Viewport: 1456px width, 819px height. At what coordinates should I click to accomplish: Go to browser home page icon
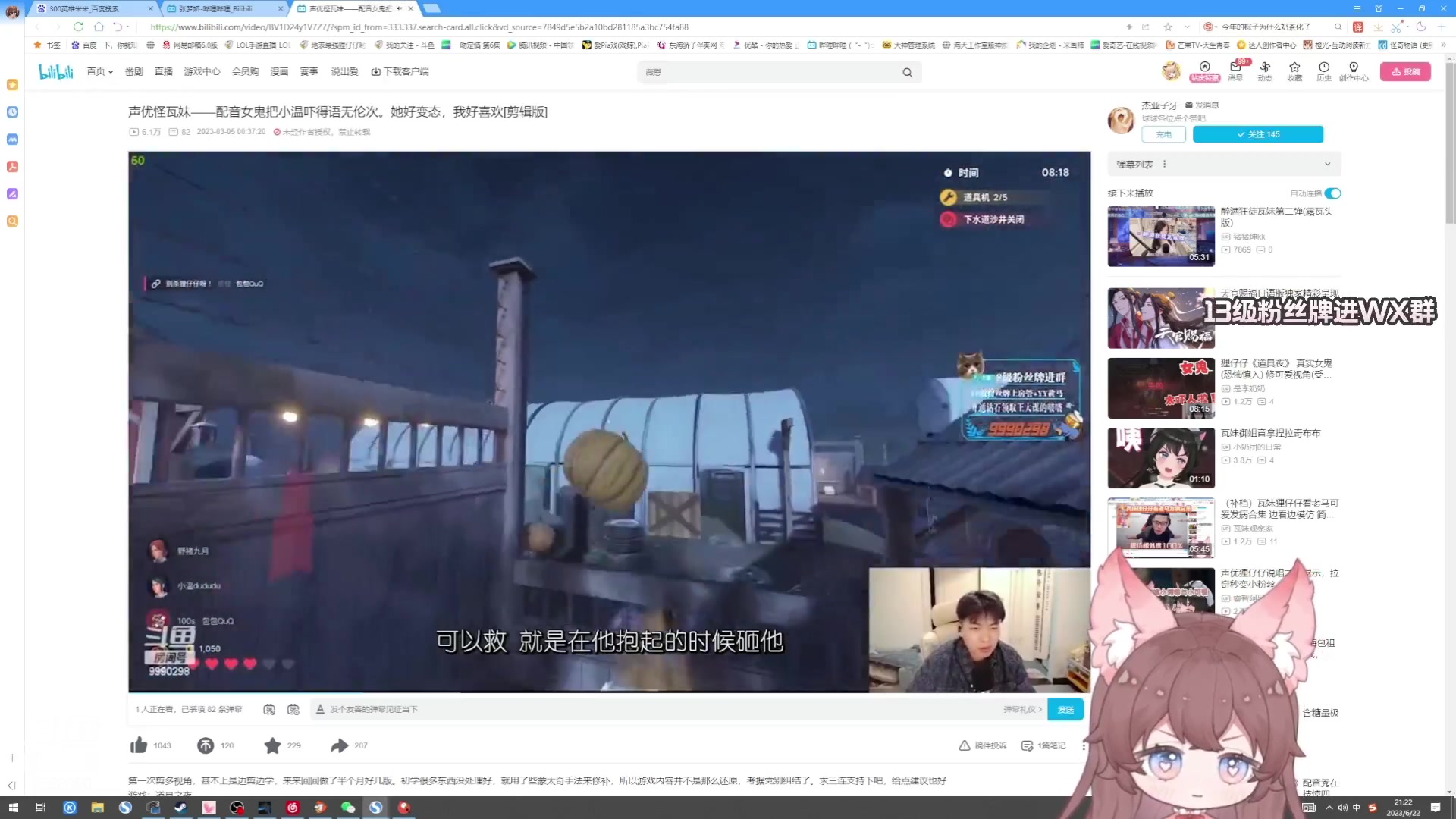[99, 27]
